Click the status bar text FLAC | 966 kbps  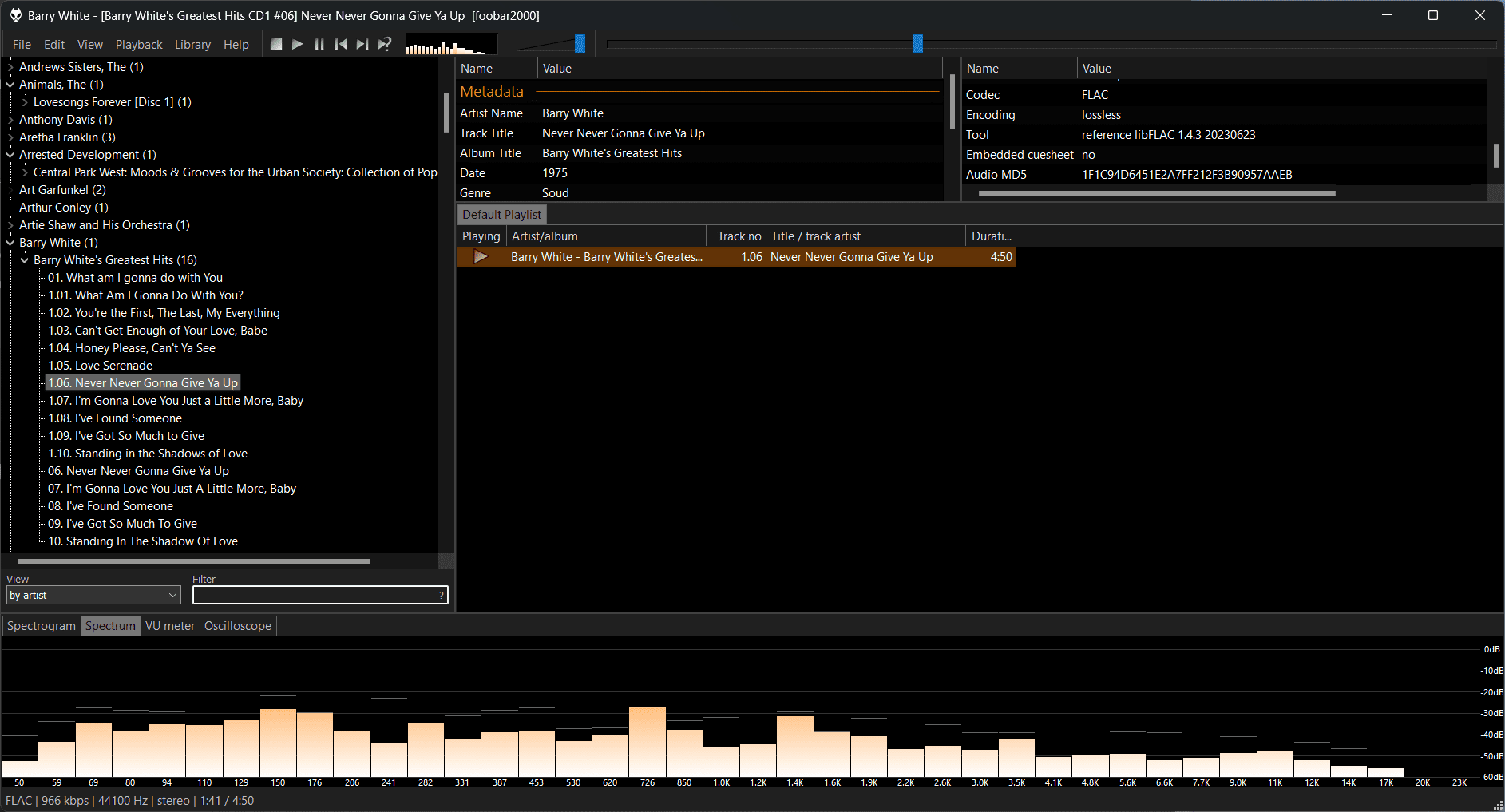(47, 801)
